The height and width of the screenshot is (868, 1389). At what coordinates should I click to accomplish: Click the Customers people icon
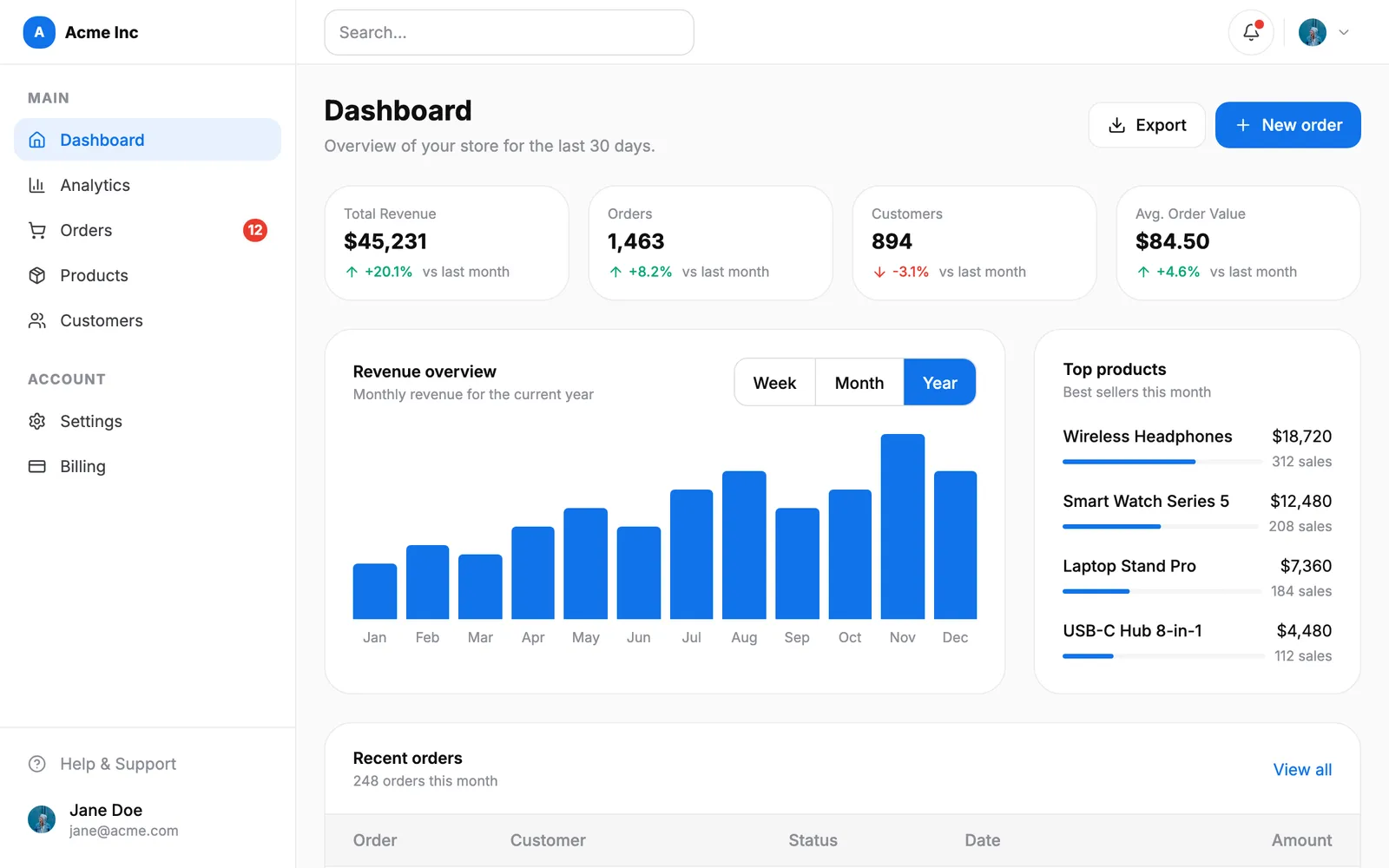(37, 320)
